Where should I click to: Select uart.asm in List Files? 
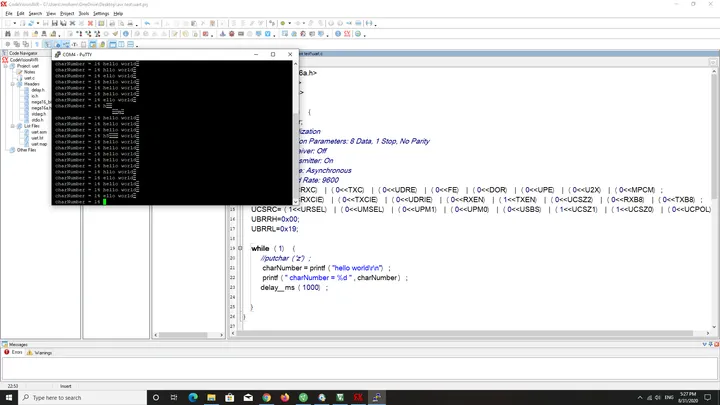(39, 132)
